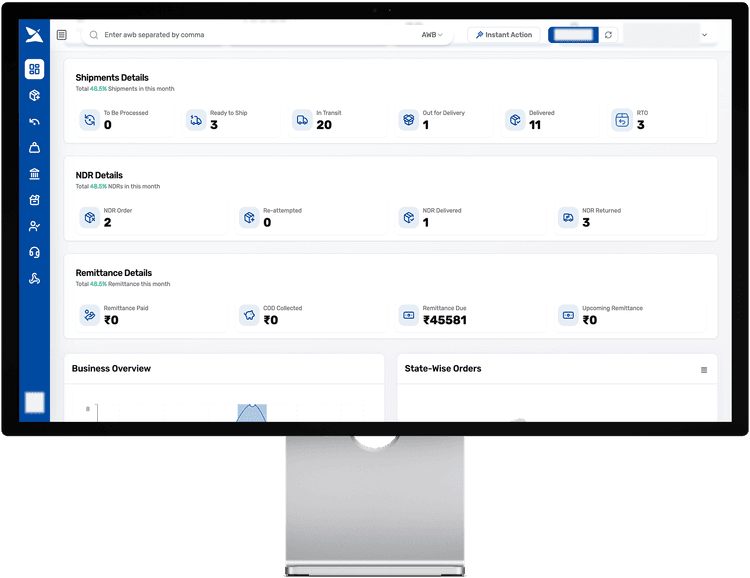This screenshot has height=578, width=750.
Task: Click the 'Ready to Ship' label
Action: (228, 113)
